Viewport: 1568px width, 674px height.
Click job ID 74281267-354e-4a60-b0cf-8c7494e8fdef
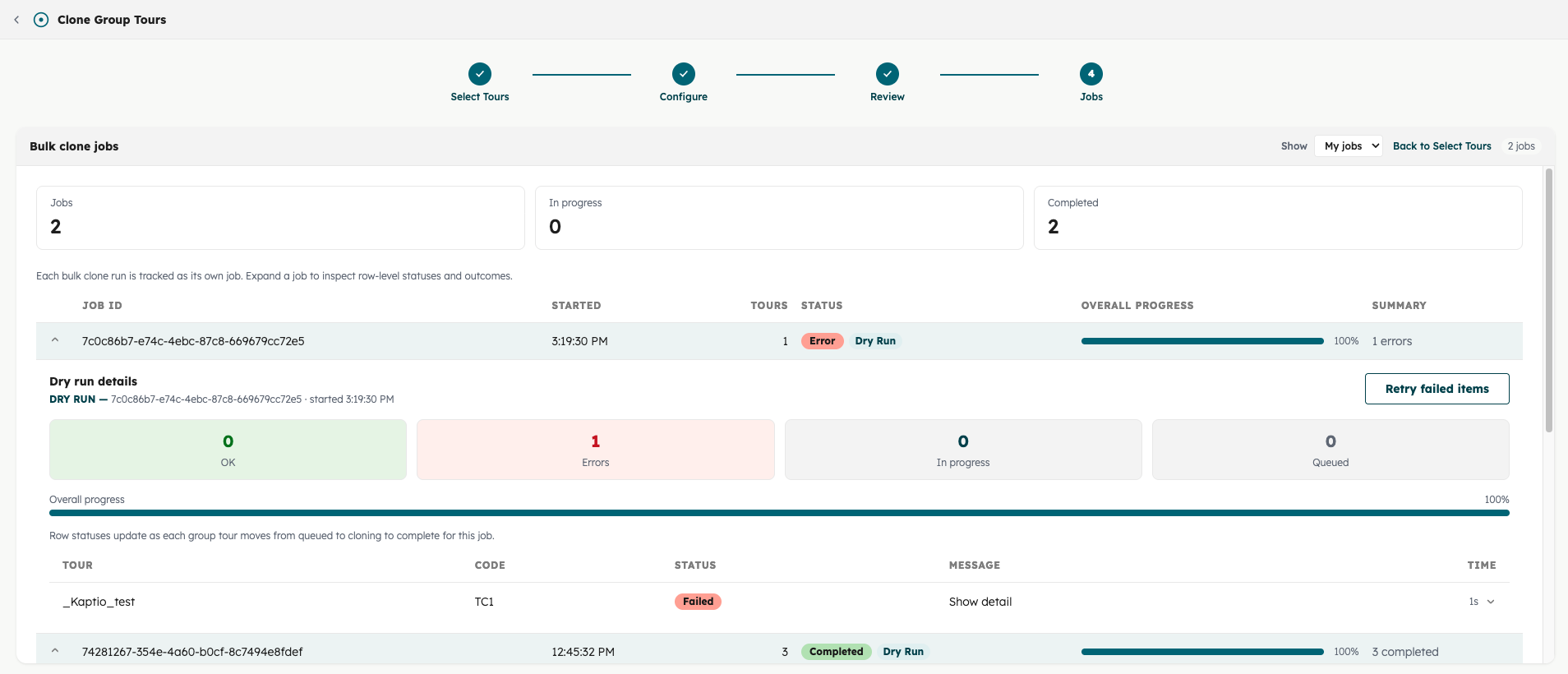pos(192,652)
